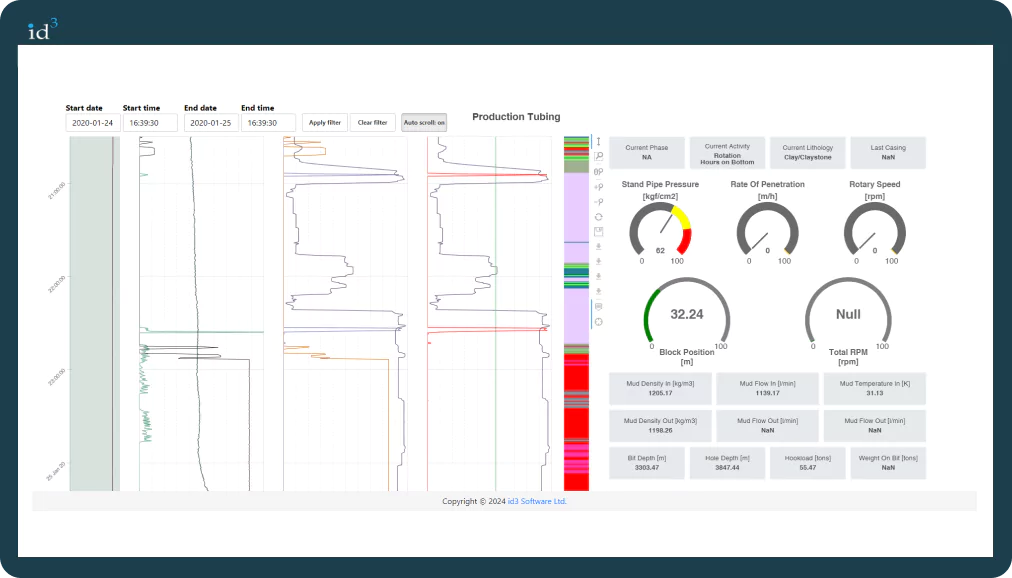The image size is (1012, 578).
Task: Click the Current Phase card
Action: pos(647,152)
